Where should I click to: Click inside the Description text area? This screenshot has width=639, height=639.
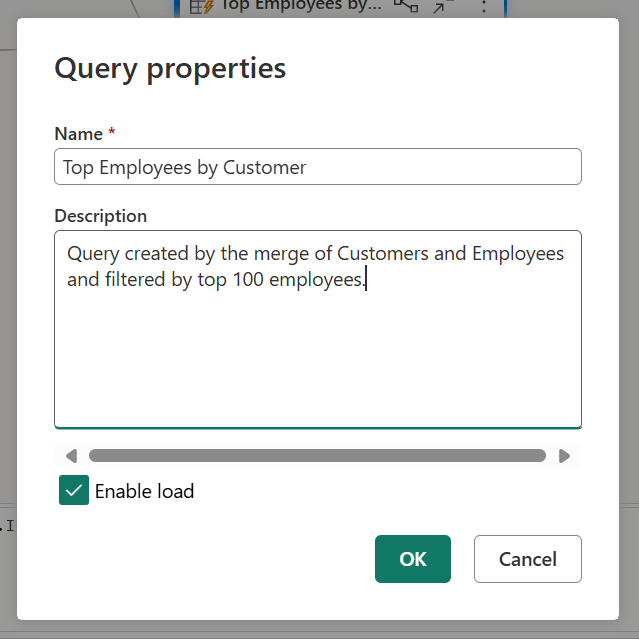click(317, 329)
